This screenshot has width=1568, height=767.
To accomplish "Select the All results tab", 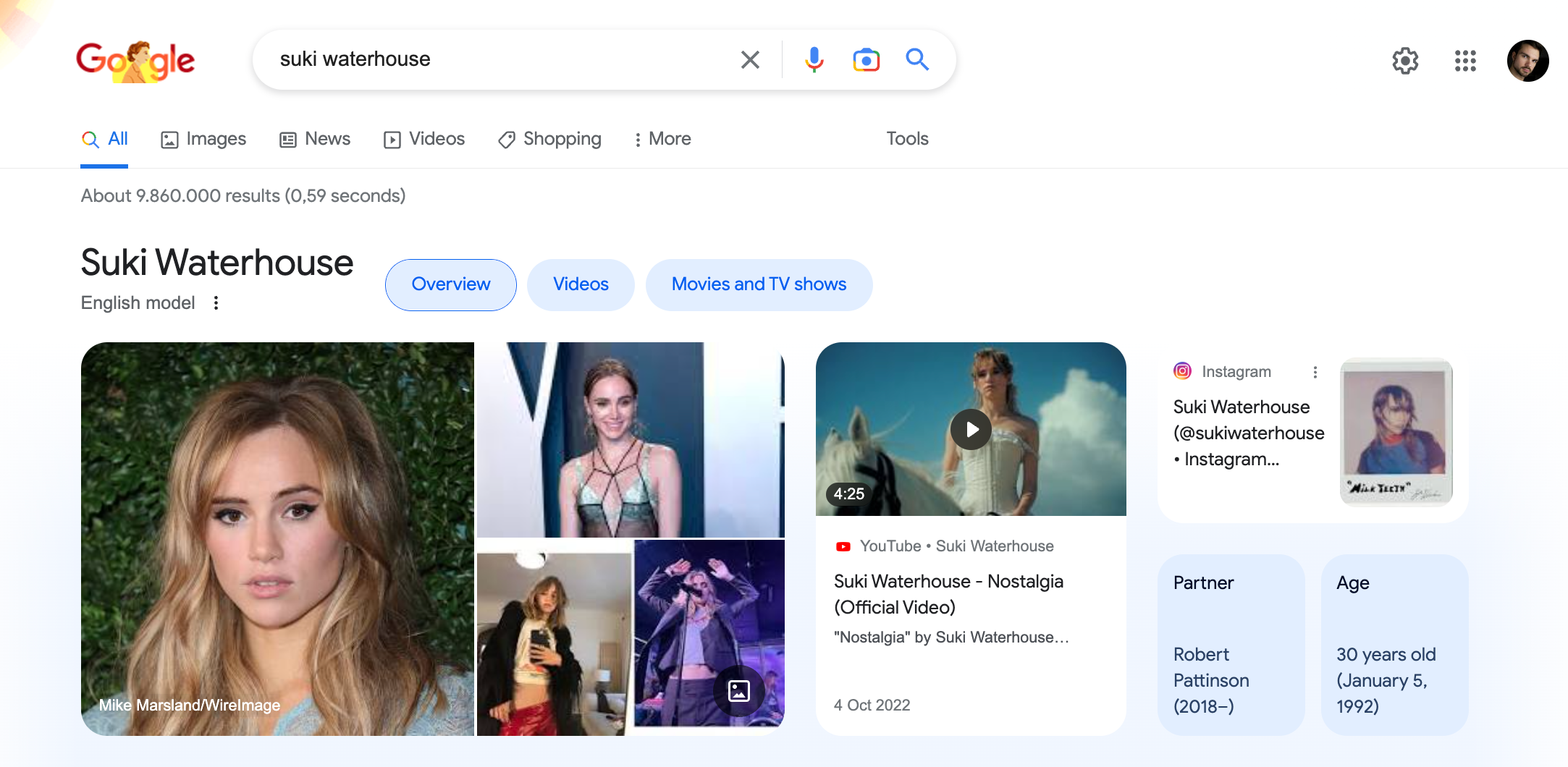I will click(x=104, y=139).
